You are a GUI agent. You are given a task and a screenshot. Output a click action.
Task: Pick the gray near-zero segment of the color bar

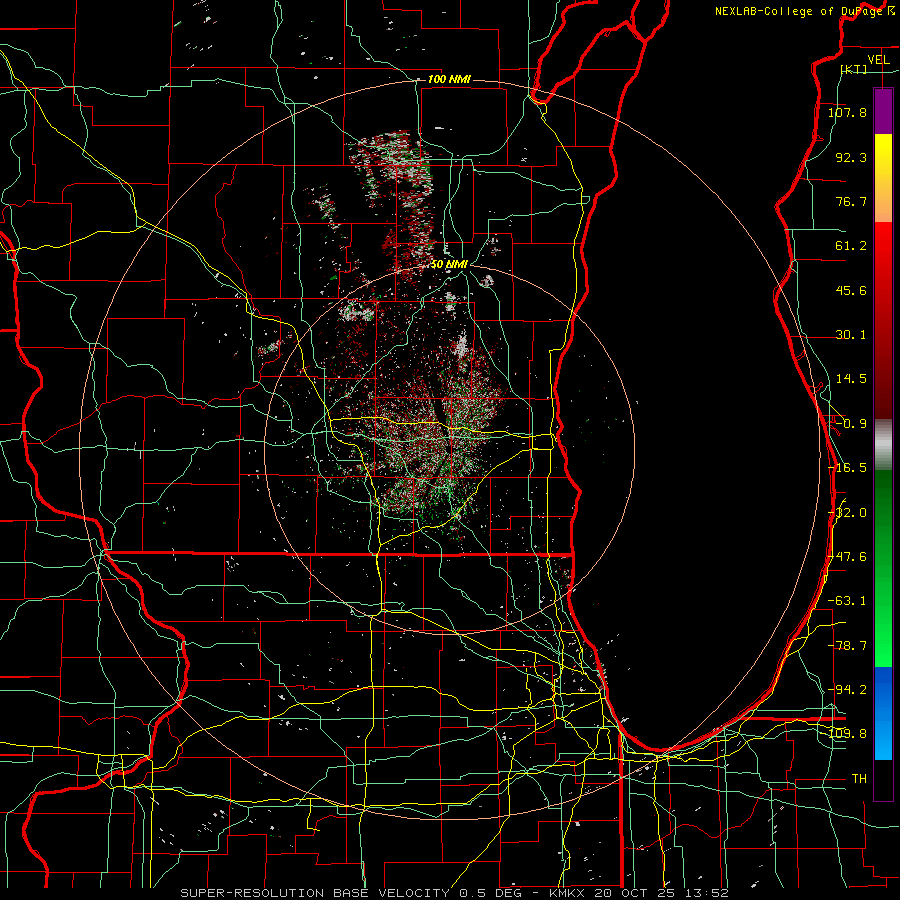883,445
